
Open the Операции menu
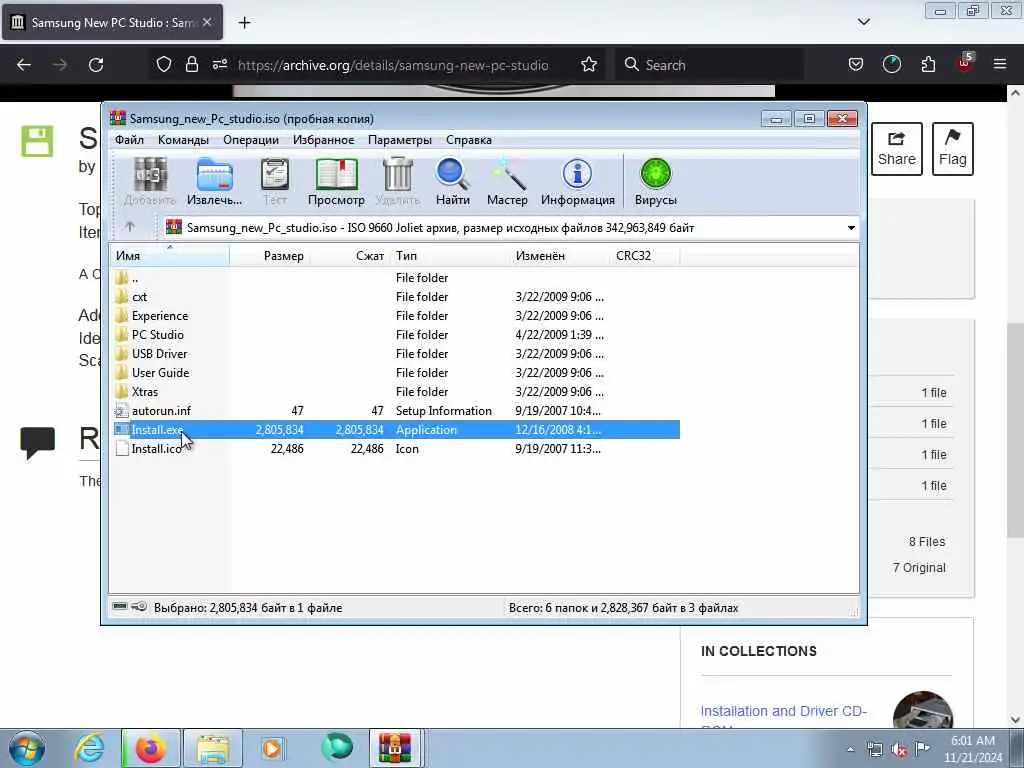251,140
